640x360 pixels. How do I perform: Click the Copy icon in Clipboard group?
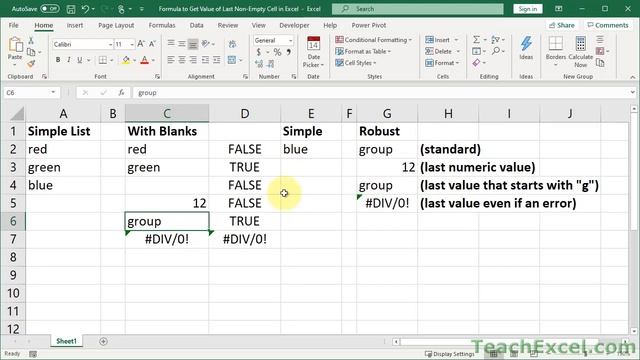31,52
